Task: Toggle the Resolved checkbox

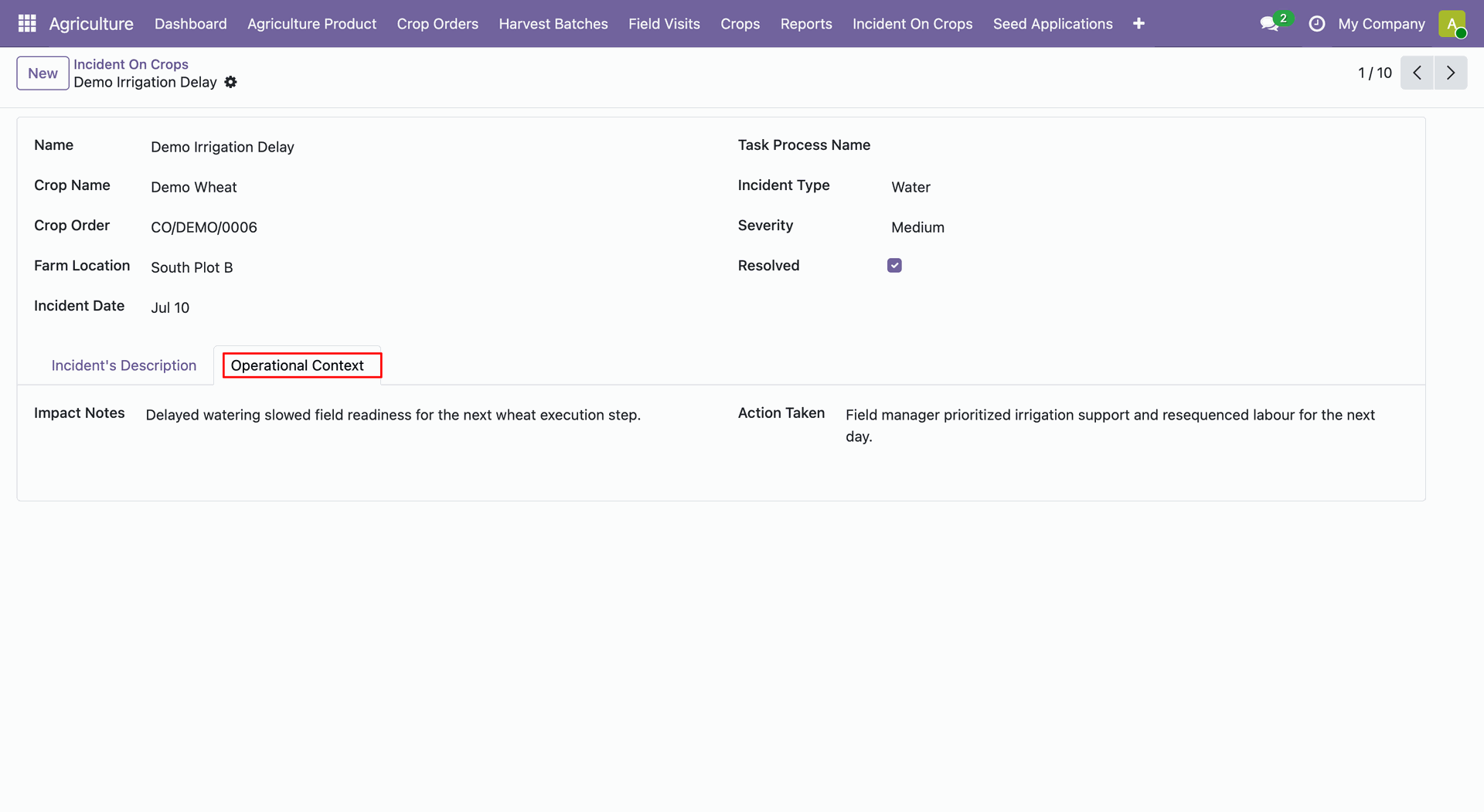Action: coord(894,266)
